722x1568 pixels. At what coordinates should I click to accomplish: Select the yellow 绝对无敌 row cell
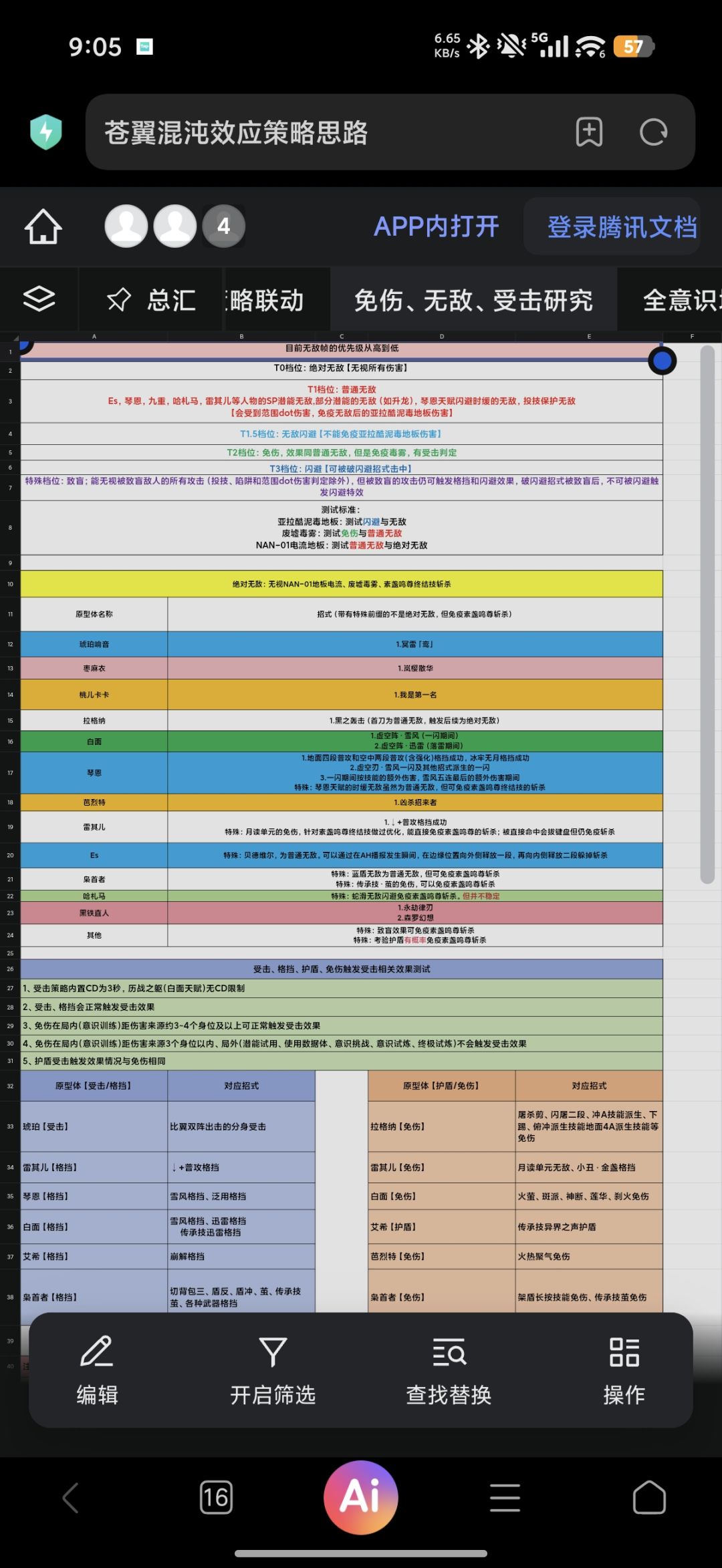(x=342, y=584)
